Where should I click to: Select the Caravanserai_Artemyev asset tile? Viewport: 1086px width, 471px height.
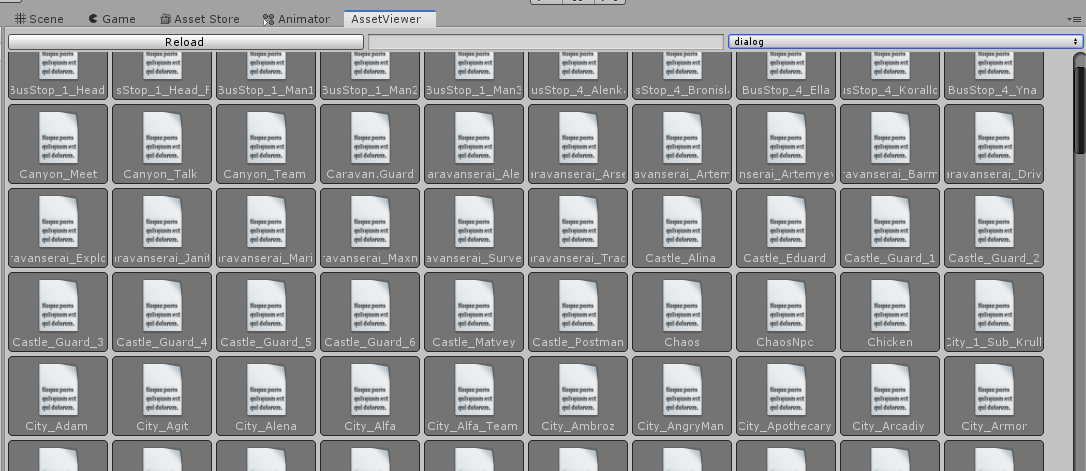coord(786,144)
